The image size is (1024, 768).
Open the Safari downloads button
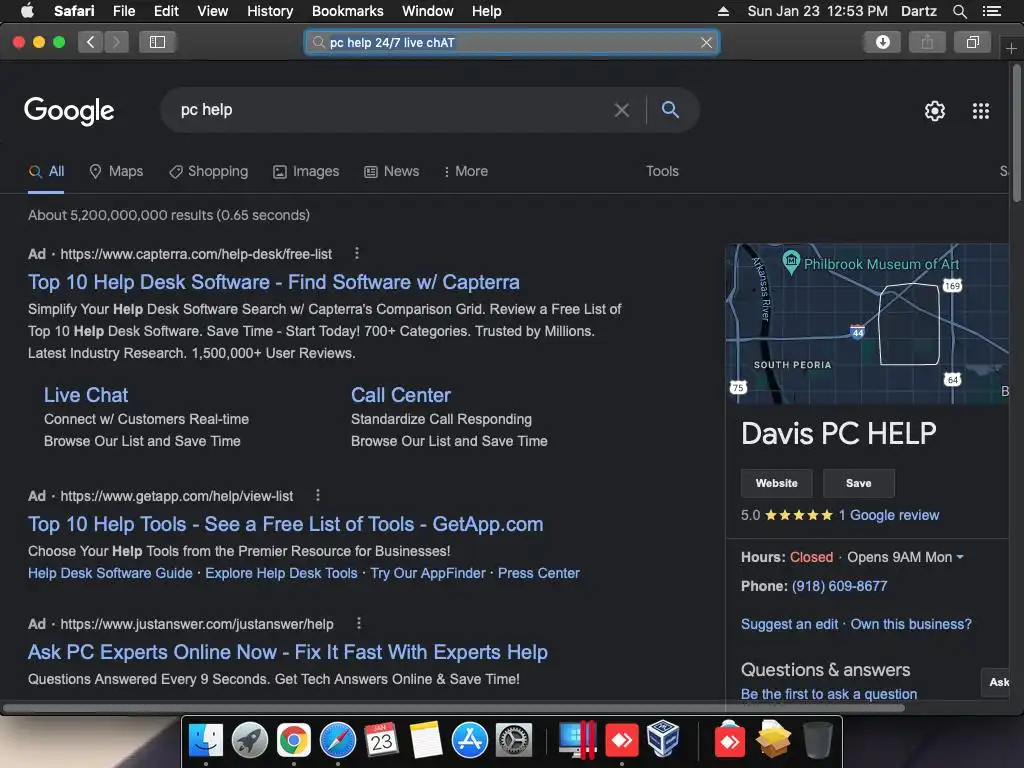[882, 42]
